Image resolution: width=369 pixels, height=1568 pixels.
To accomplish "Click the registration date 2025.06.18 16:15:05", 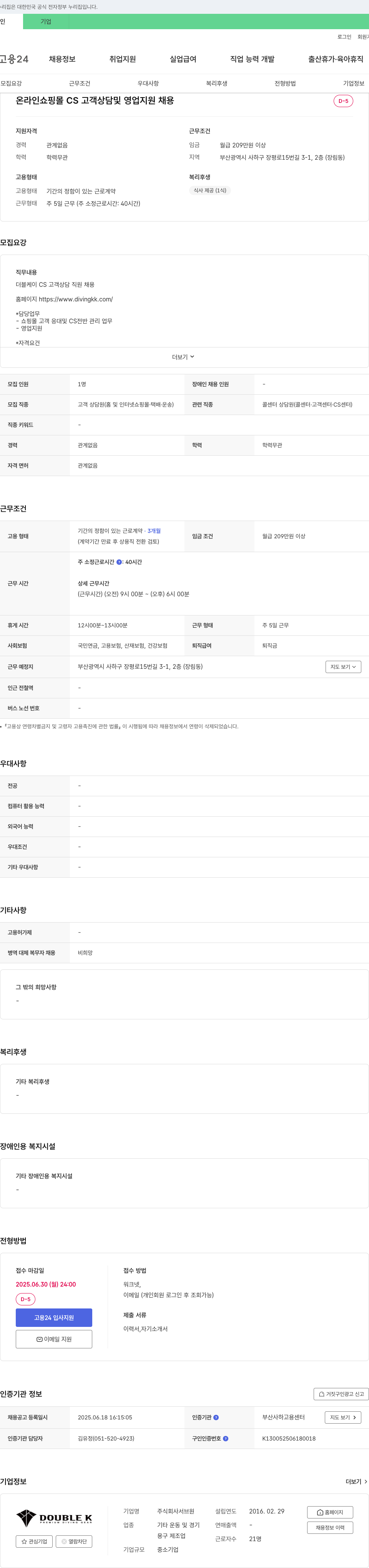I will pyautogui.click(x=105, y=1417).
